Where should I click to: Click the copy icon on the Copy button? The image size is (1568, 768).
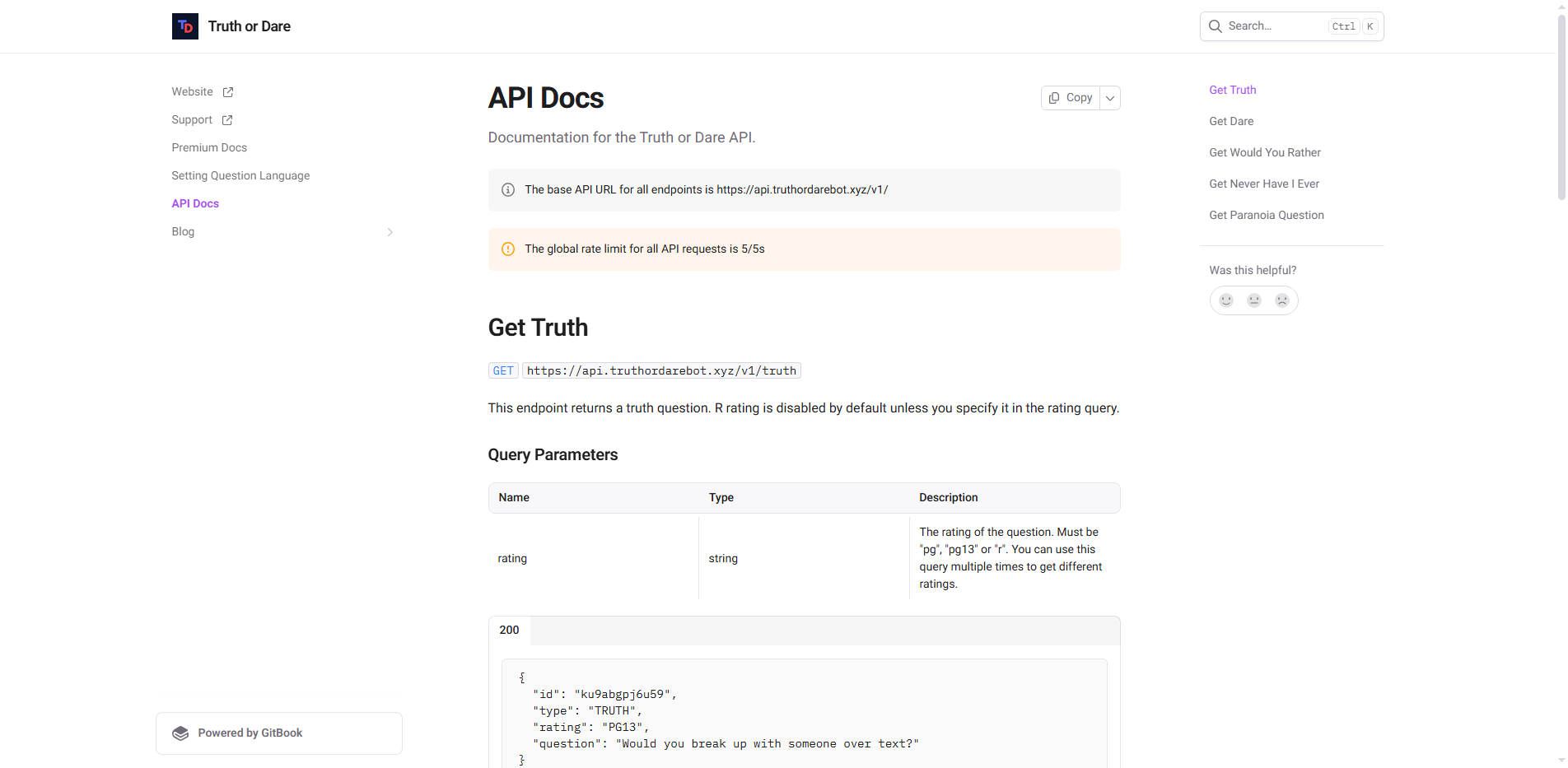click(1054, 97)
